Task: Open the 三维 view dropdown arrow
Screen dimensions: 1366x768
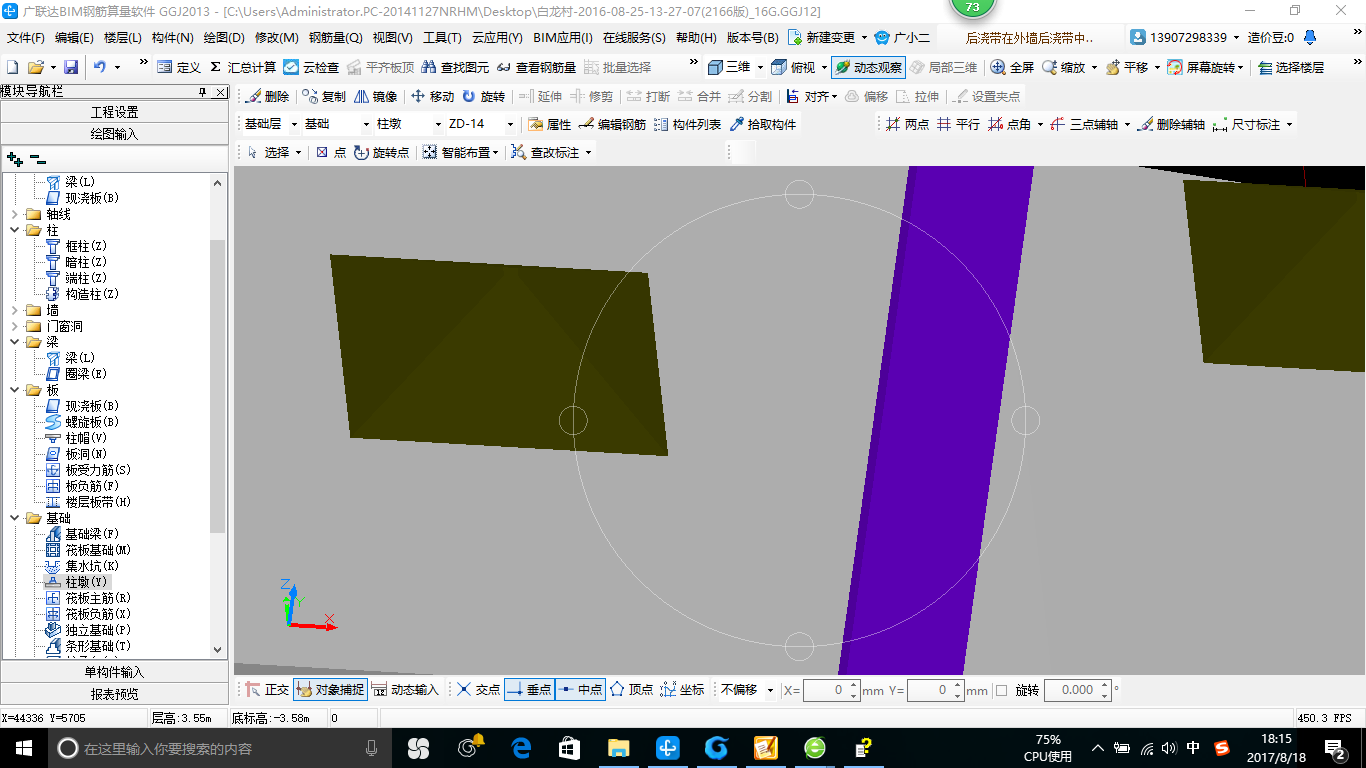Action: click(760, 67)
